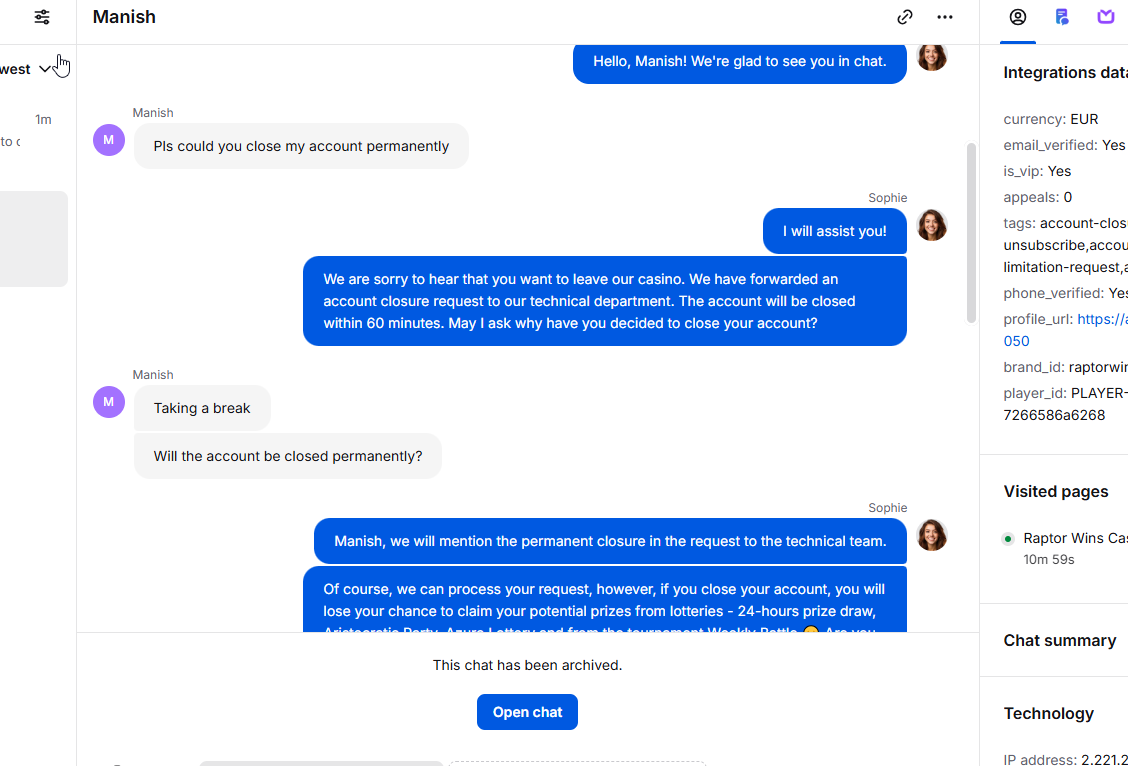The width and height of the screenshot is (1128, 766).
Task: Expand the Chat summary section
Action: pos(1060,640)
